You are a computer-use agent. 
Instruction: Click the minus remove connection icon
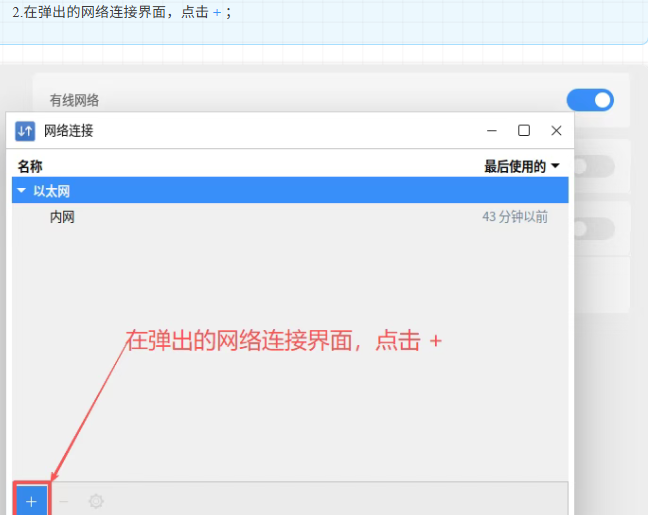[x=64, y=501]
